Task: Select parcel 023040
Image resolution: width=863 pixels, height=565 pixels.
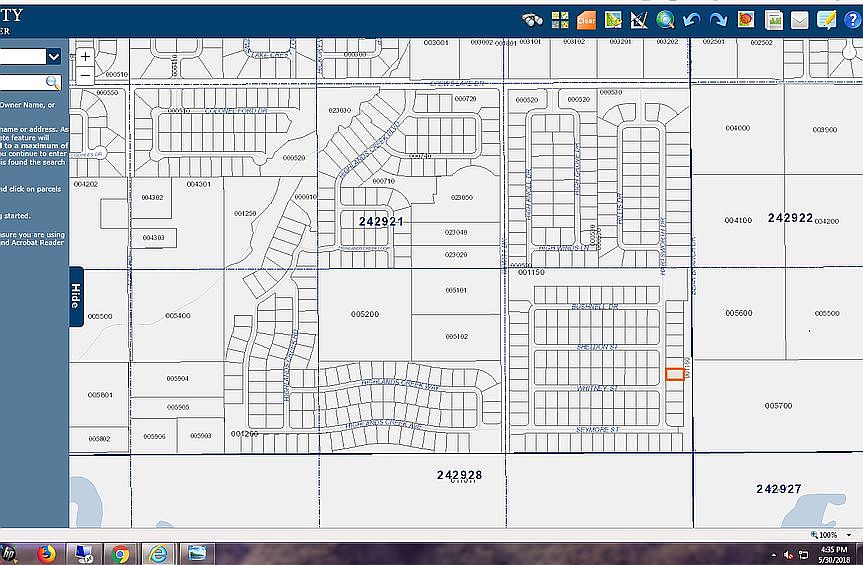Action: tap(456, 233)
